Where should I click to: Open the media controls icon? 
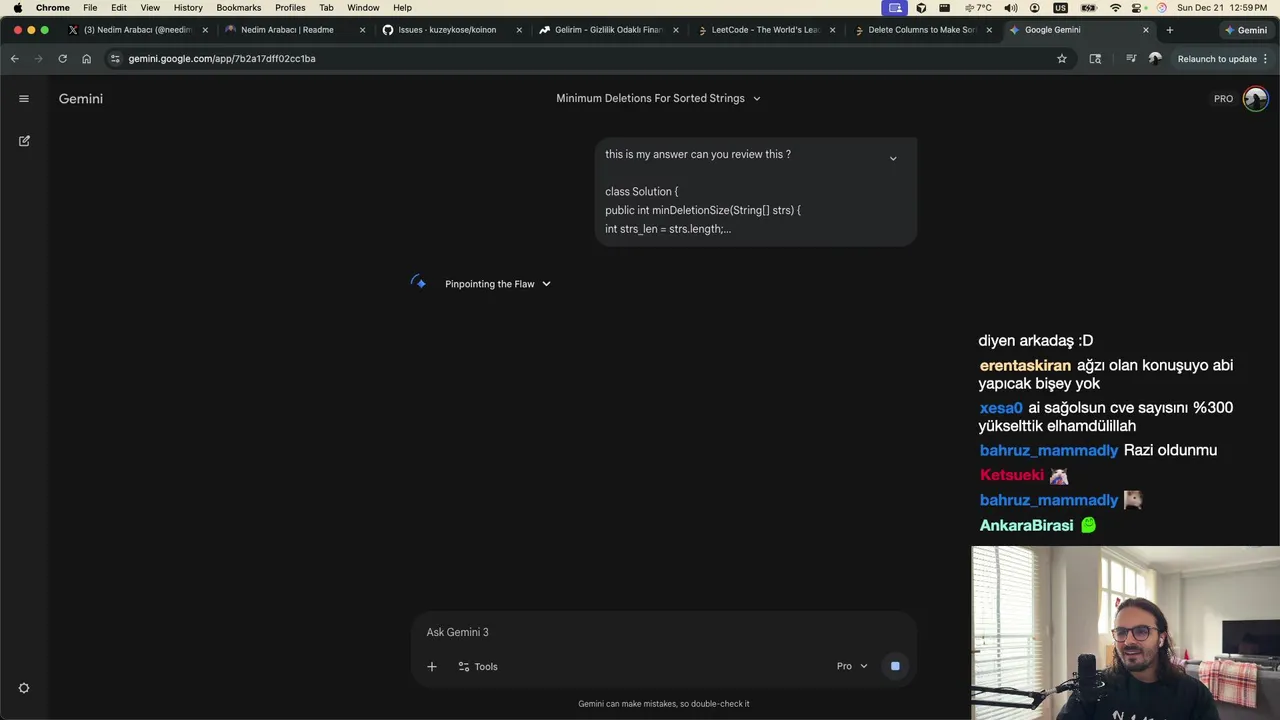pyautogui.click(x=1131, y=59)
